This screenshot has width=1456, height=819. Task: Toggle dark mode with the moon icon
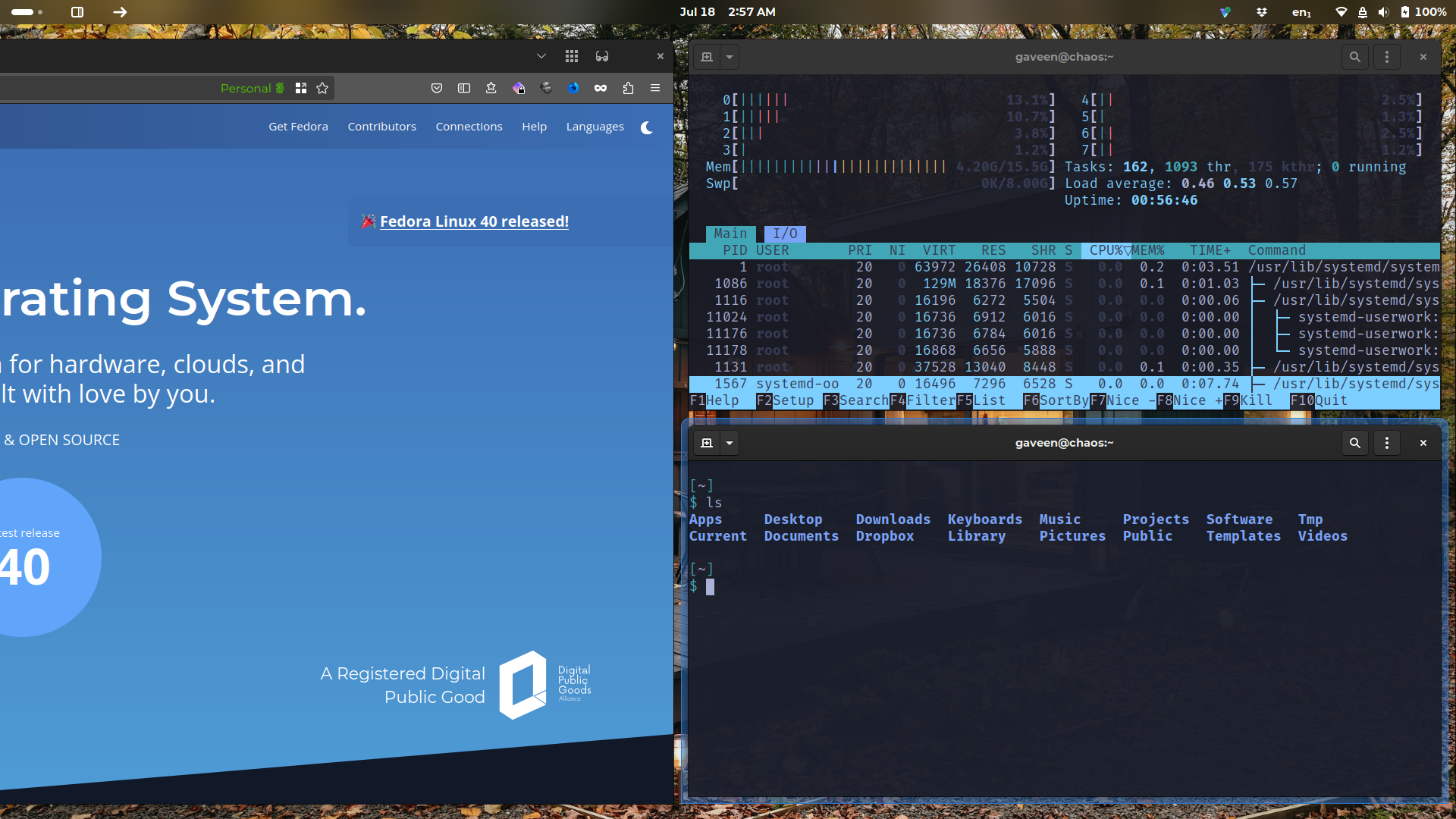coord(647,127)
